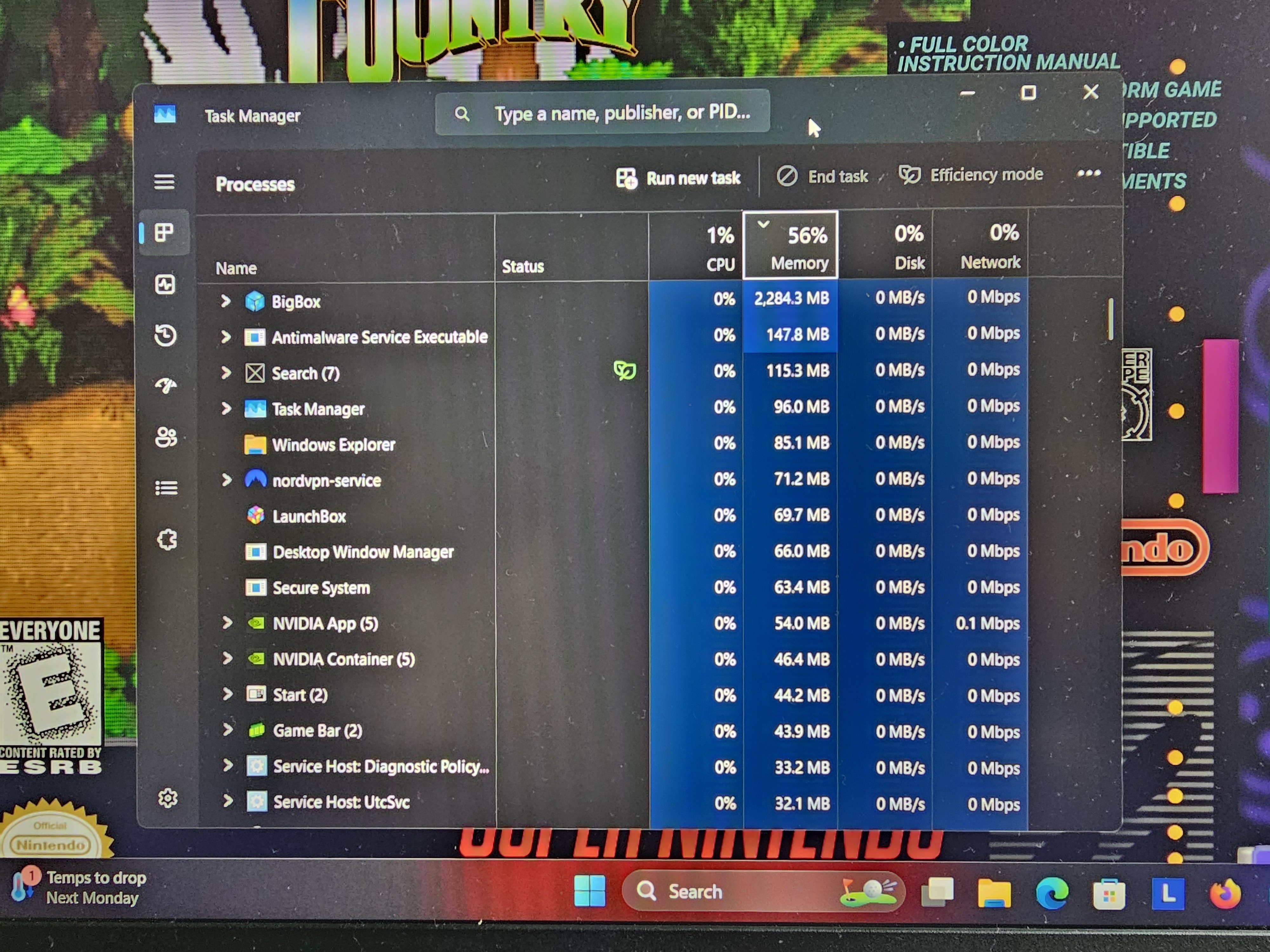Image resolution: width=1270 pixels, height=952 pixels.
Task: Click the End task button
Action: pyautogui.click(x=822, y=176)
